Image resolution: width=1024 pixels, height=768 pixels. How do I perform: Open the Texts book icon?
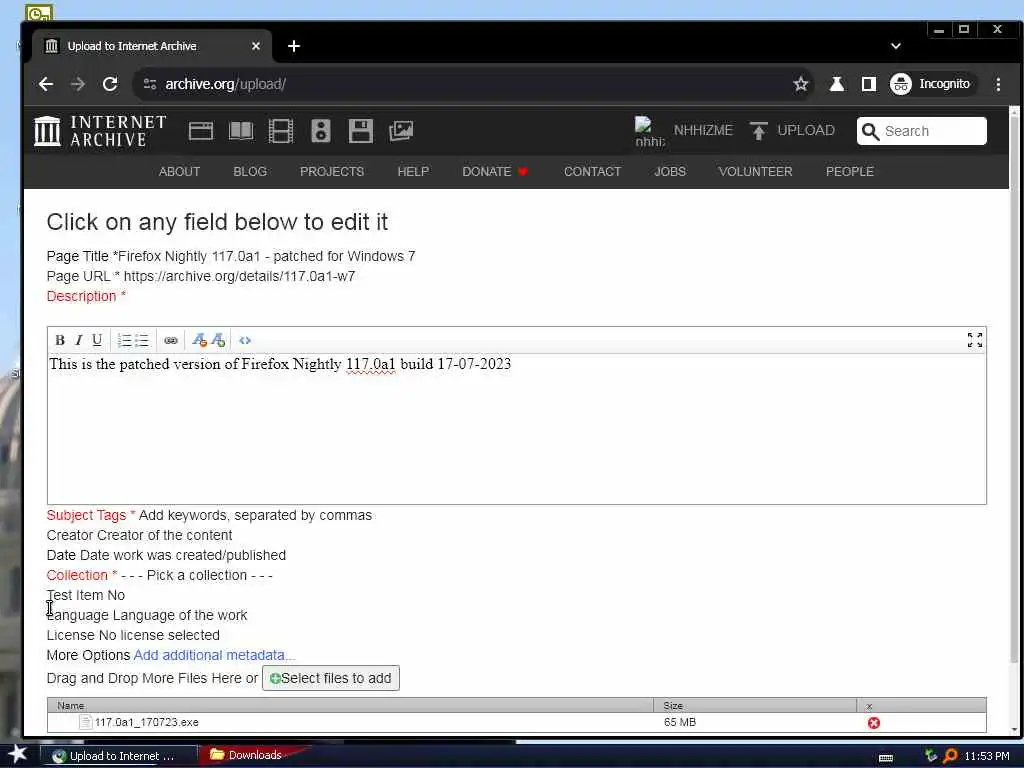241,131
